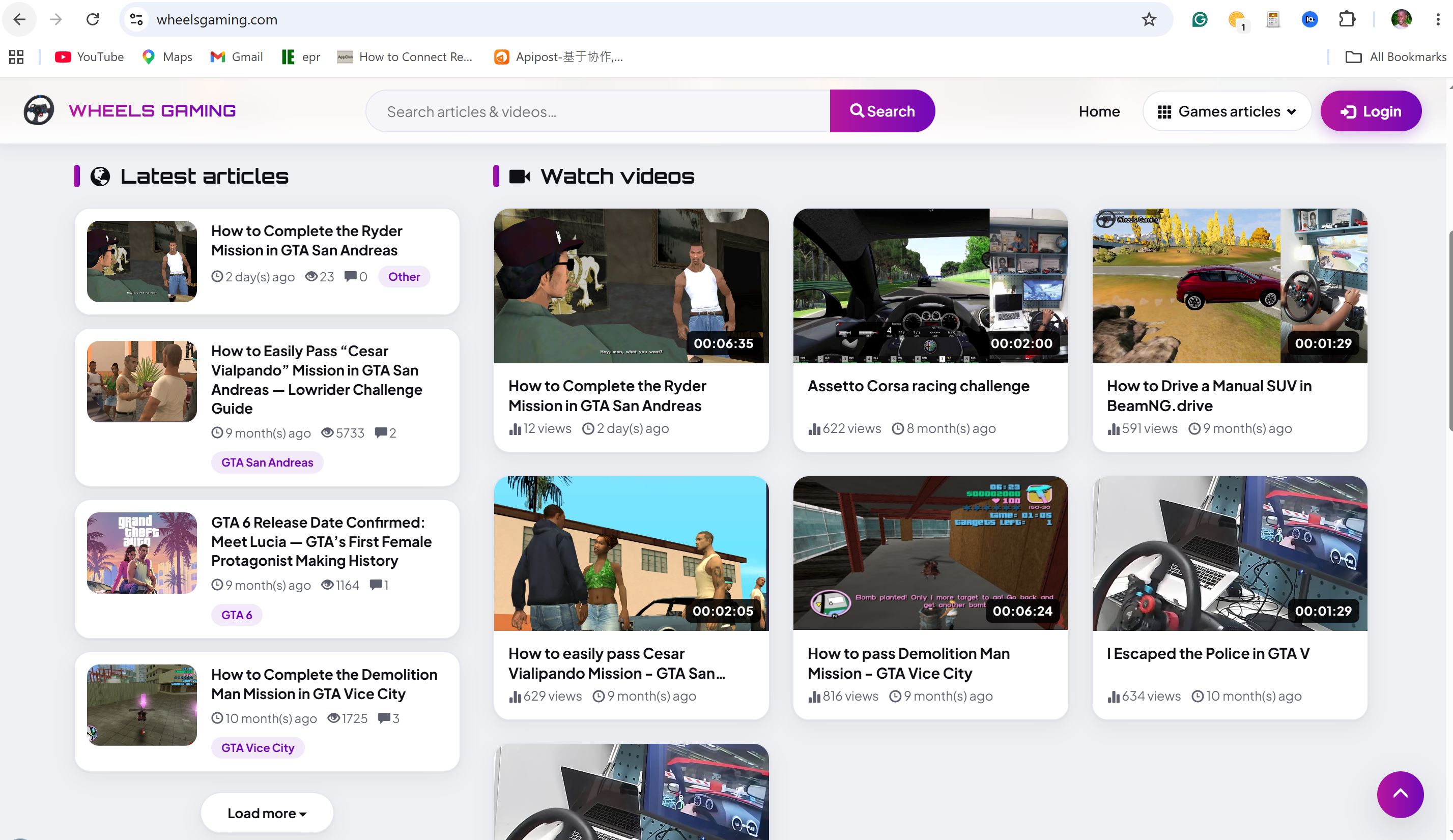Play the Demolition Man Vice City video thumbnail
Screen dimensions: 1453x840
click(x=931, y=554)
